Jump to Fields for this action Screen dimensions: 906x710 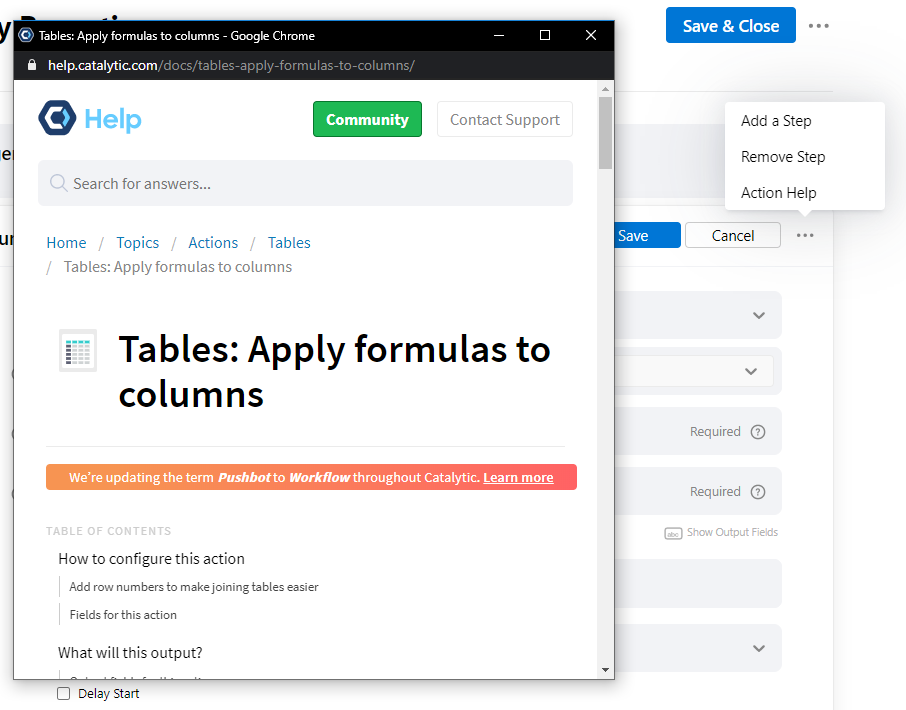[123, 615]
